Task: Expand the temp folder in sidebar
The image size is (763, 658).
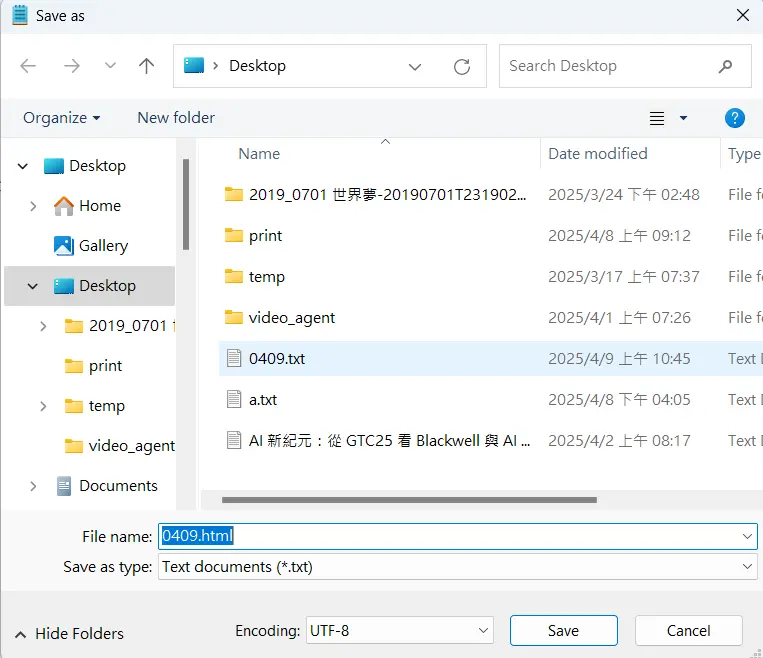Action: pos(42,406)
